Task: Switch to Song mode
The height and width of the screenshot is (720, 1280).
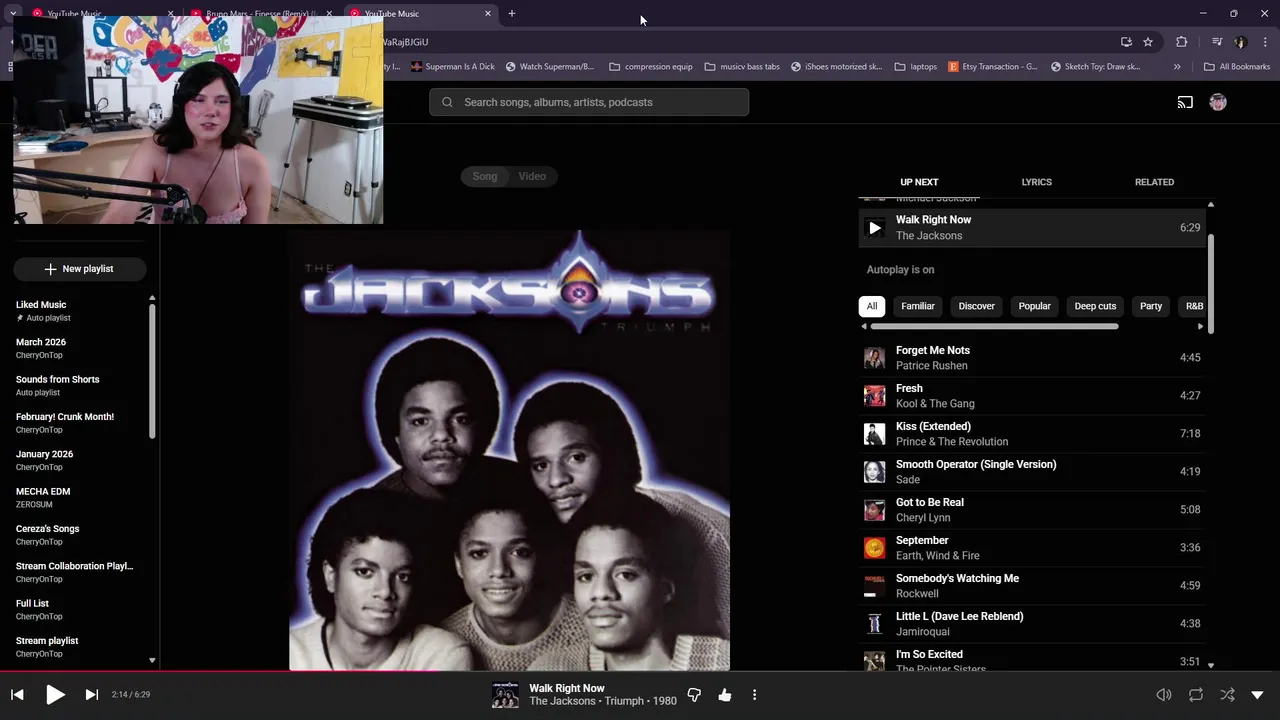Action: [x=485, y=176]
